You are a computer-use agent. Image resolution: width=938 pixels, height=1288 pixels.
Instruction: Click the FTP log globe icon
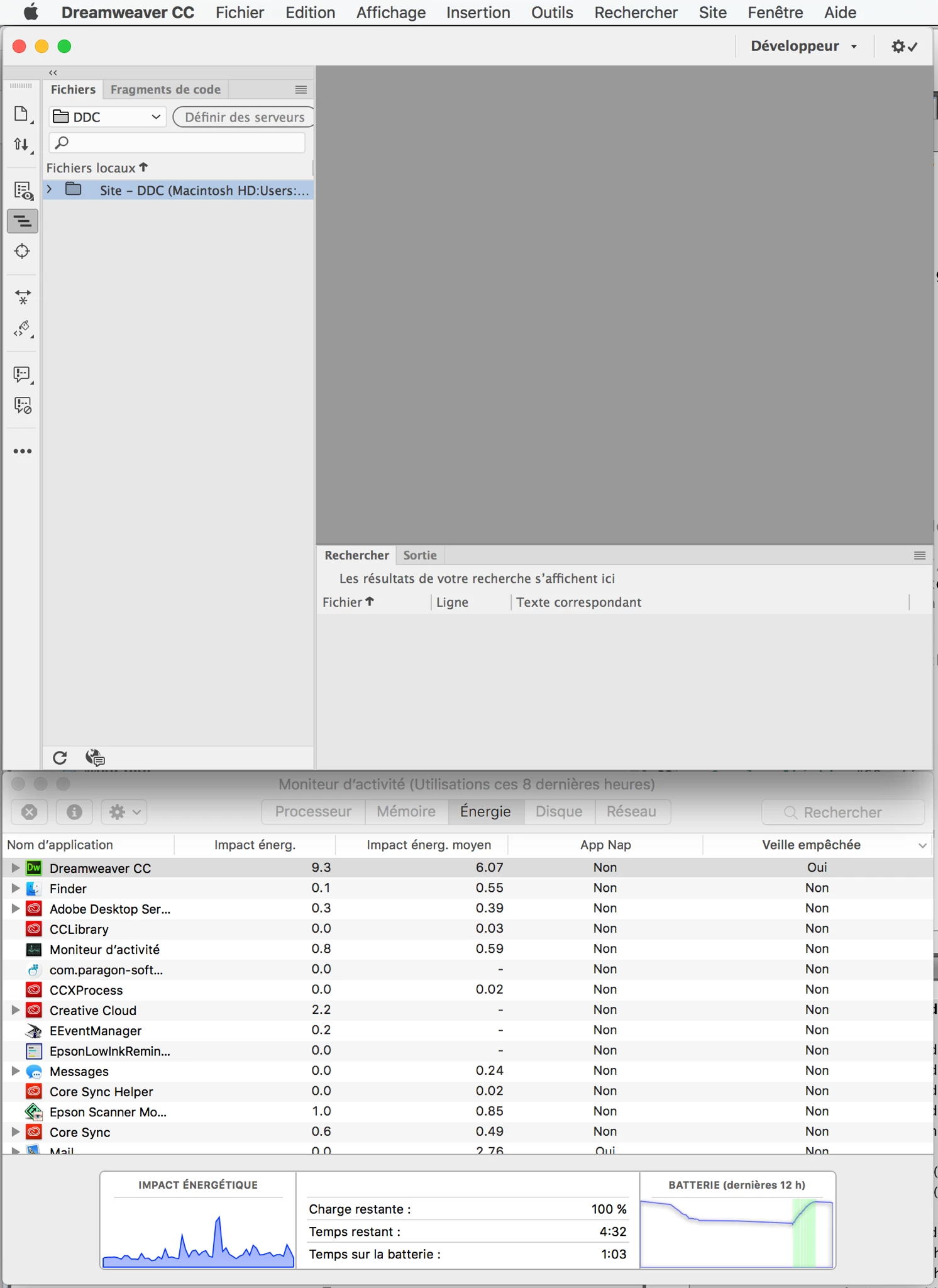(x=95, y=757)
